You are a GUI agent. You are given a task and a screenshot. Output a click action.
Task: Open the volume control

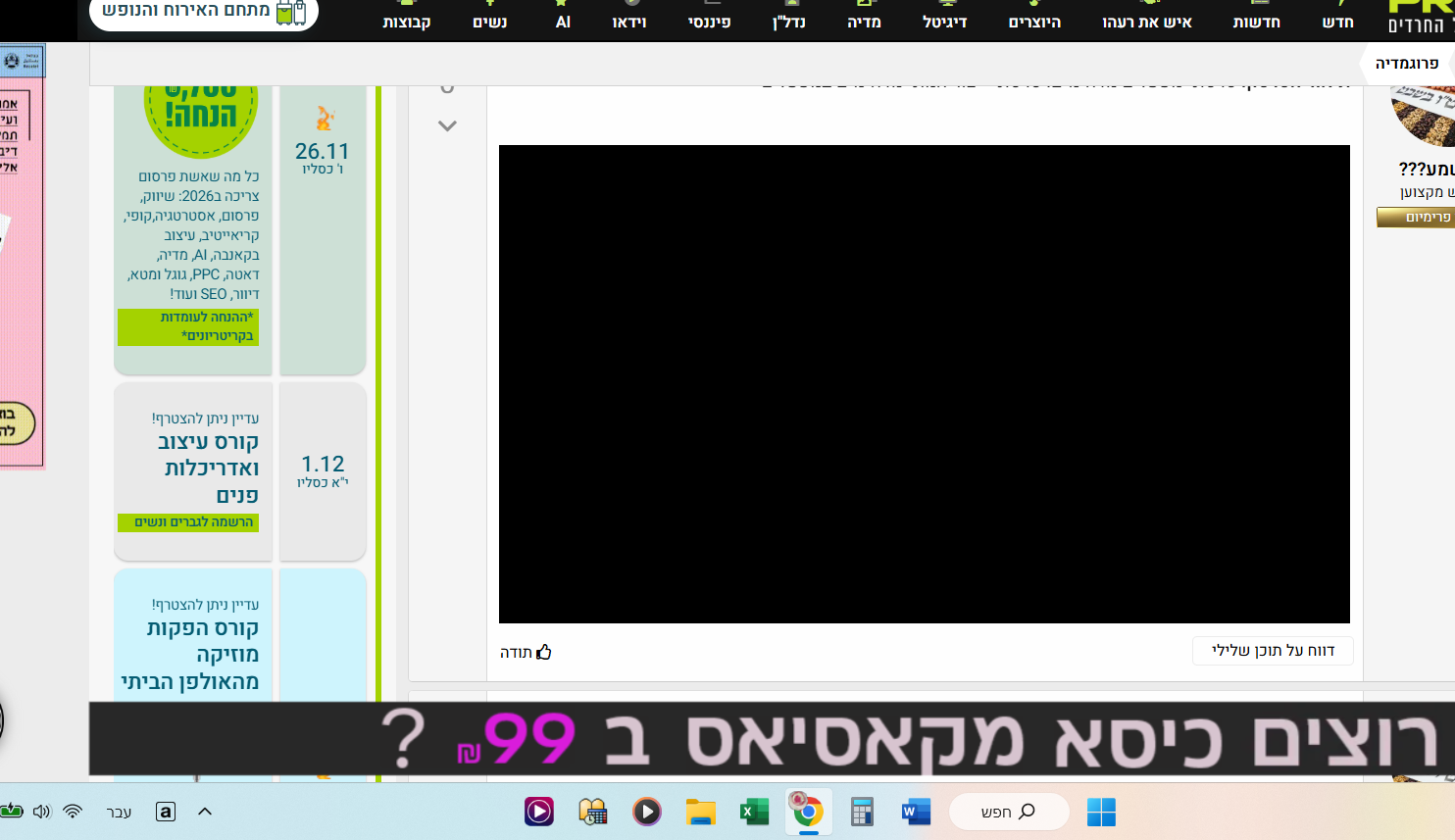pyautogui.click(x=41, y=812)
